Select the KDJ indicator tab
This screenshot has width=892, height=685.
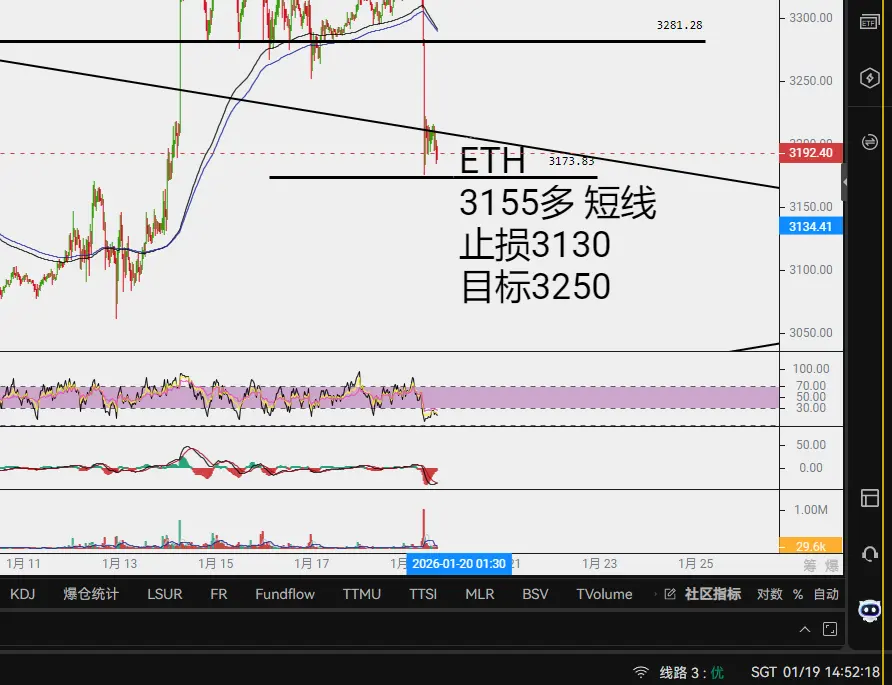tap(23, 594)
